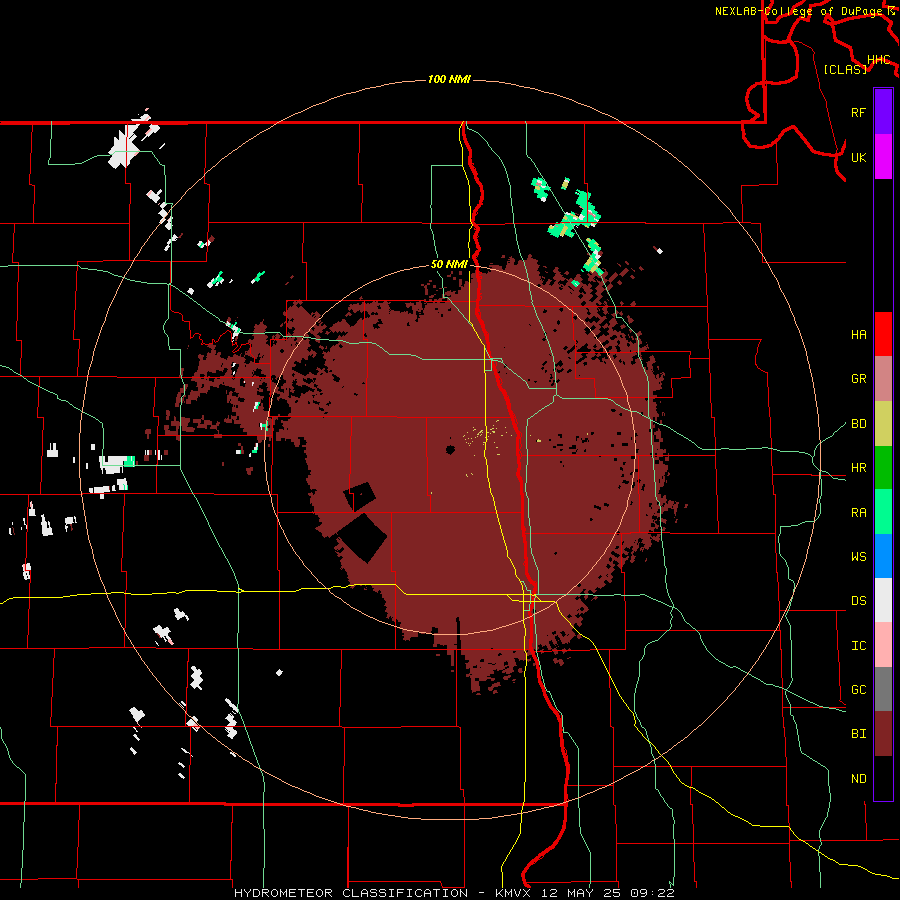Click the DS legend label
900x900 pixels.
(x=858, y=601)
